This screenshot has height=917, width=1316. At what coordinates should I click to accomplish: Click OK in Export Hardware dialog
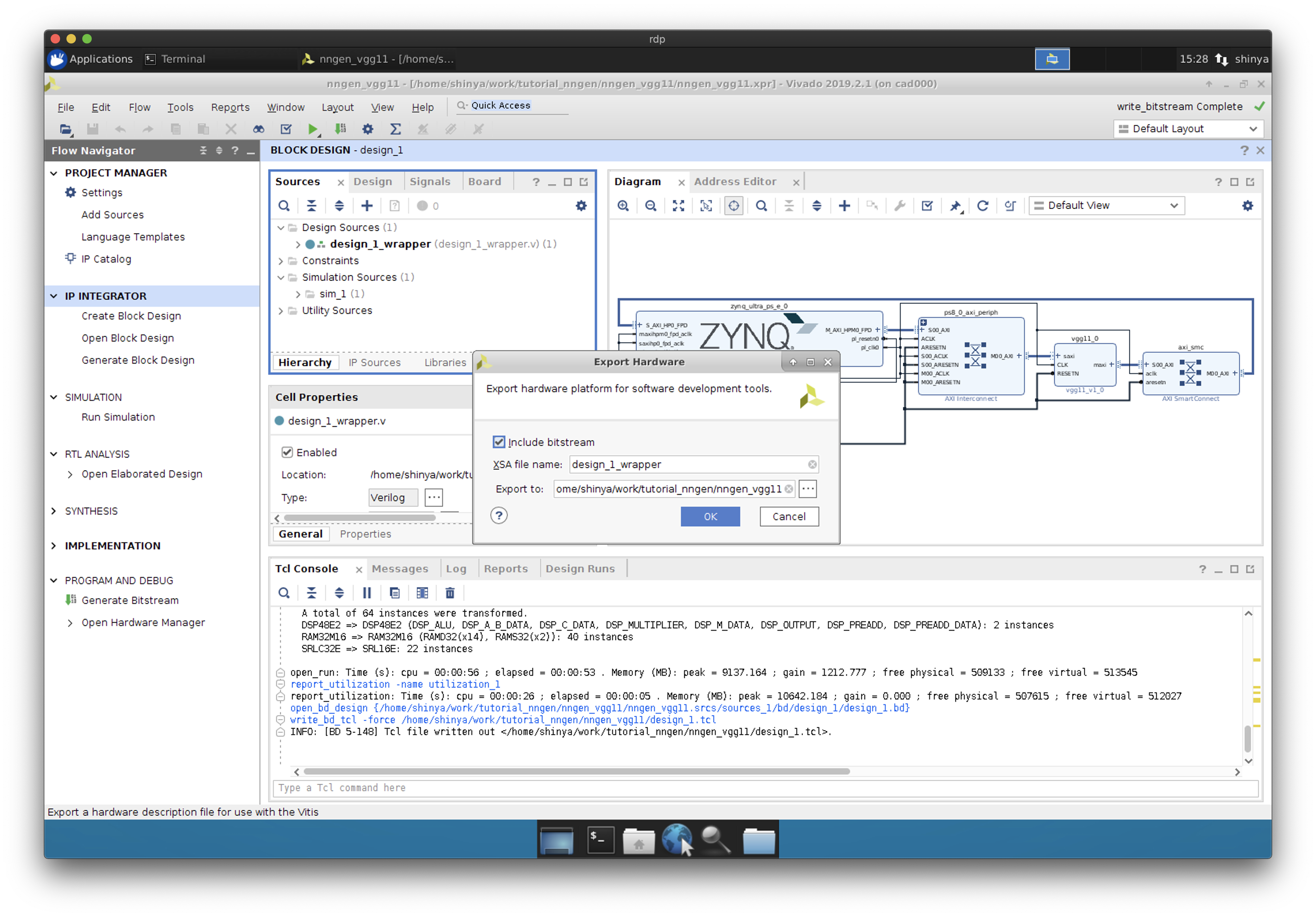(x=709, y=516)
